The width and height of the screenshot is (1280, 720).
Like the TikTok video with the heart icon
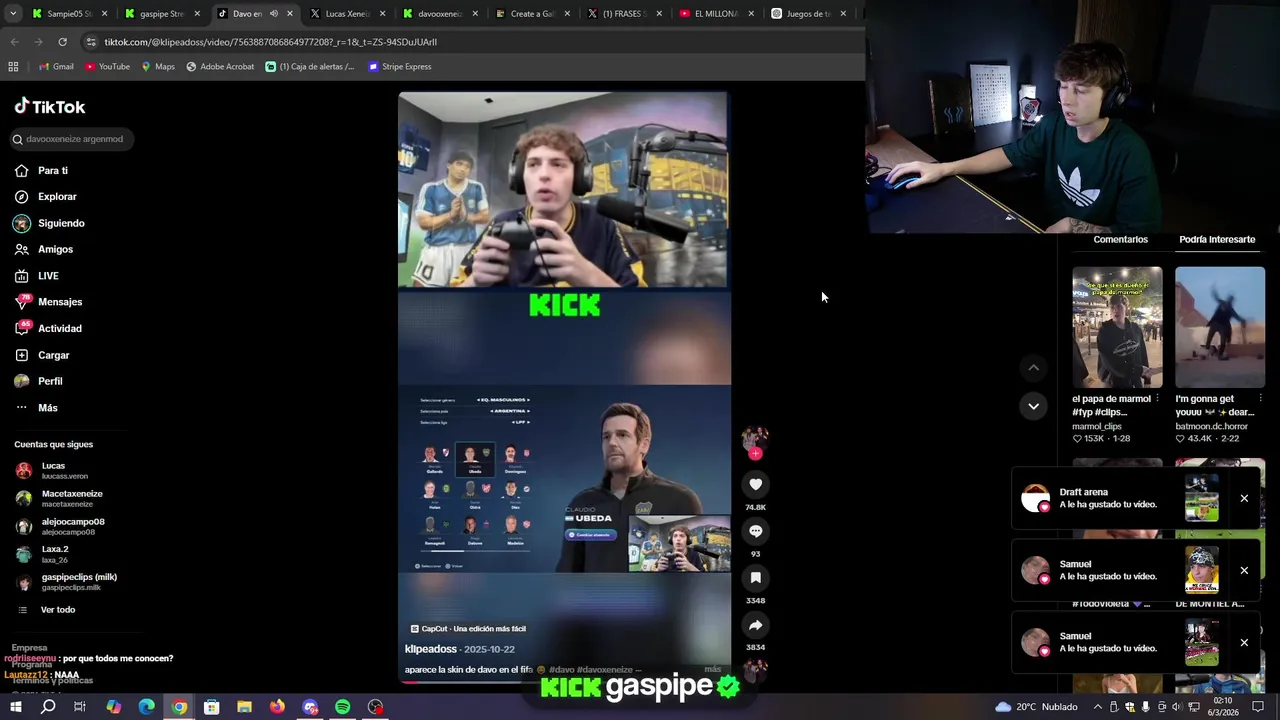755,484
